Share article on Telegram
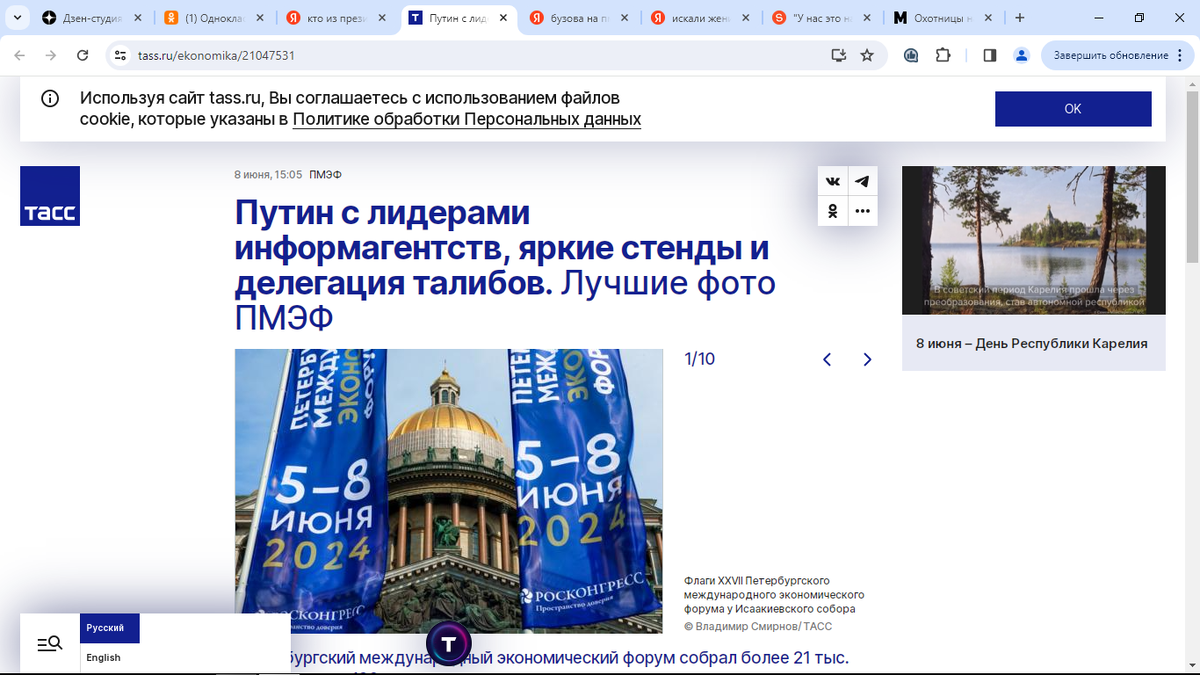The height and width of the screenshot is (675, 1200). click(863, 181)
